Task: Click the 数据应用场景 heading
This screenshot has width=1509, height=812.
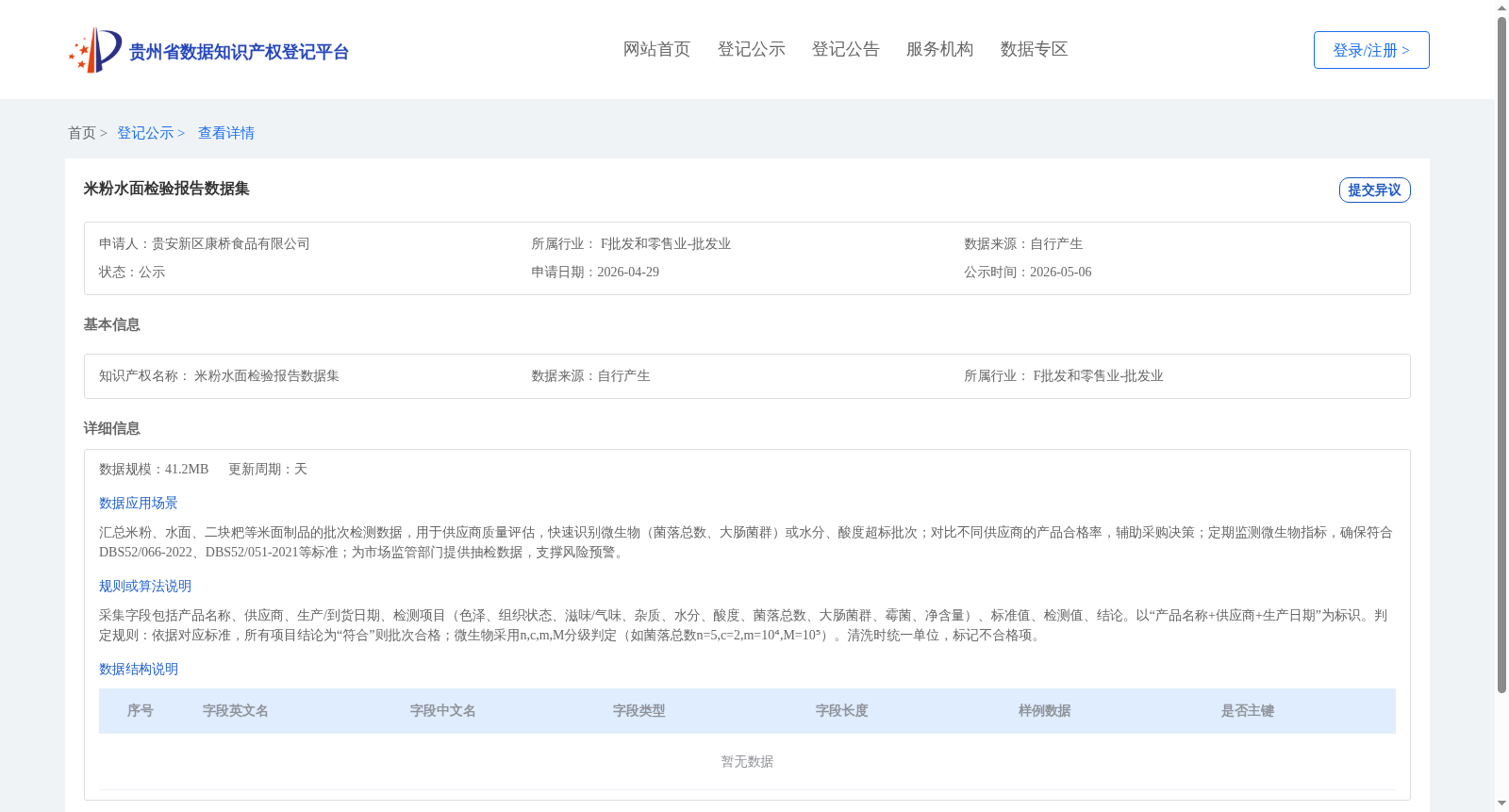Action: tap(139, 504)
